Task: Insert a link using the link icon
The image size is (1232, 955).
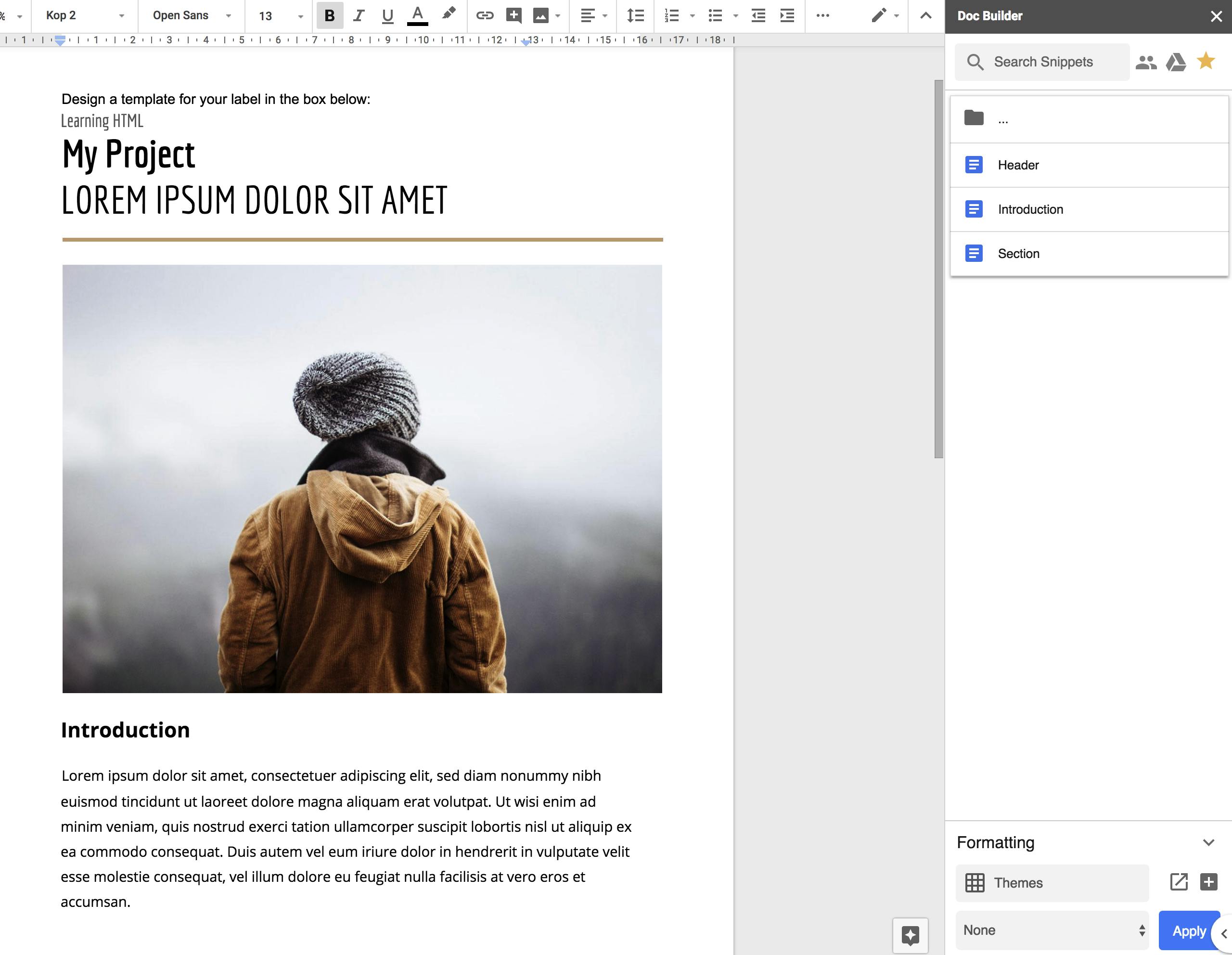Action: point(485,16)
